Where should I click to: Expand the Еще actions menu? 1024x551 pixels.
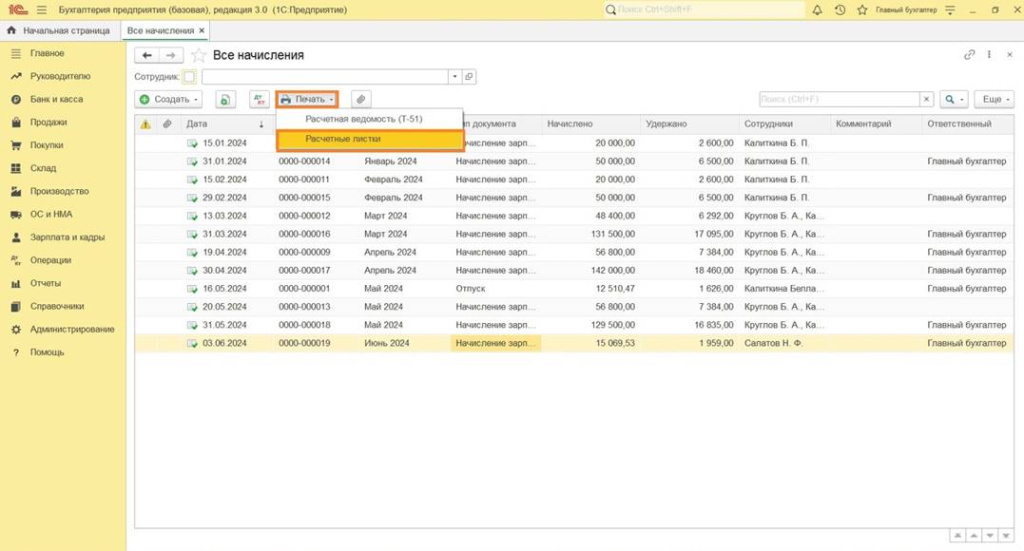point(994,99)
